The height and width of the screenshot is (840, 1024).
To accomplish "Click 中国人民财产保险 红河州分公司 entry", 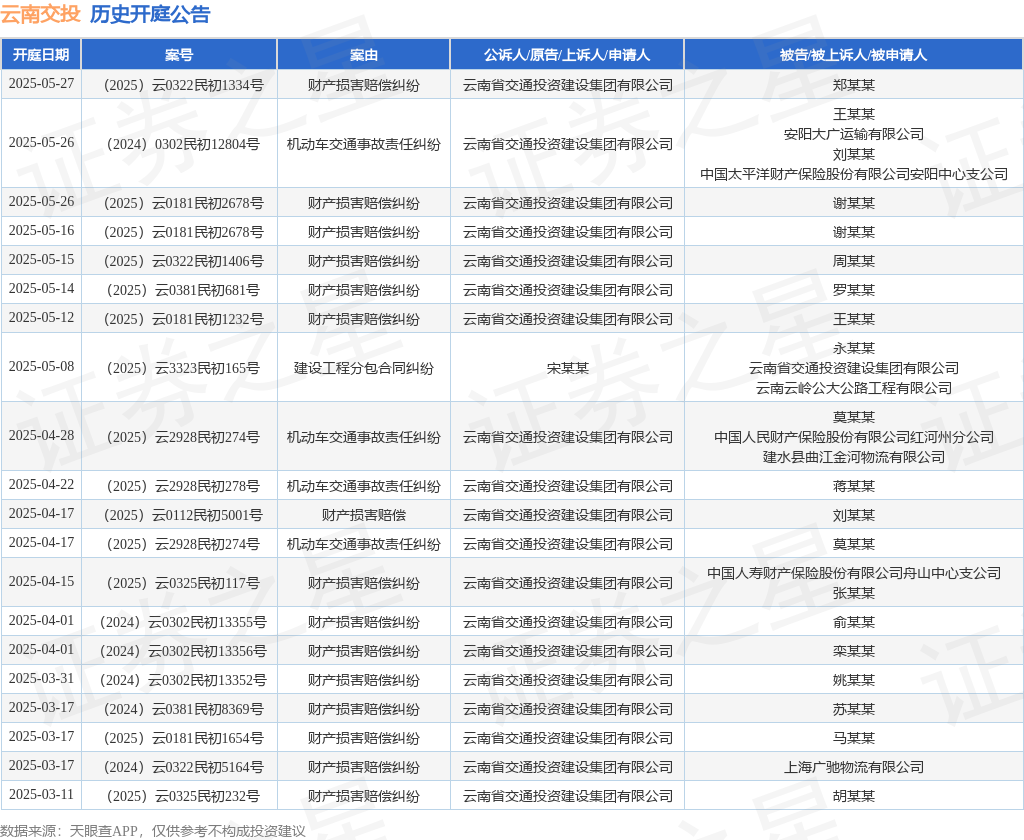I will (x=853, y=437).
